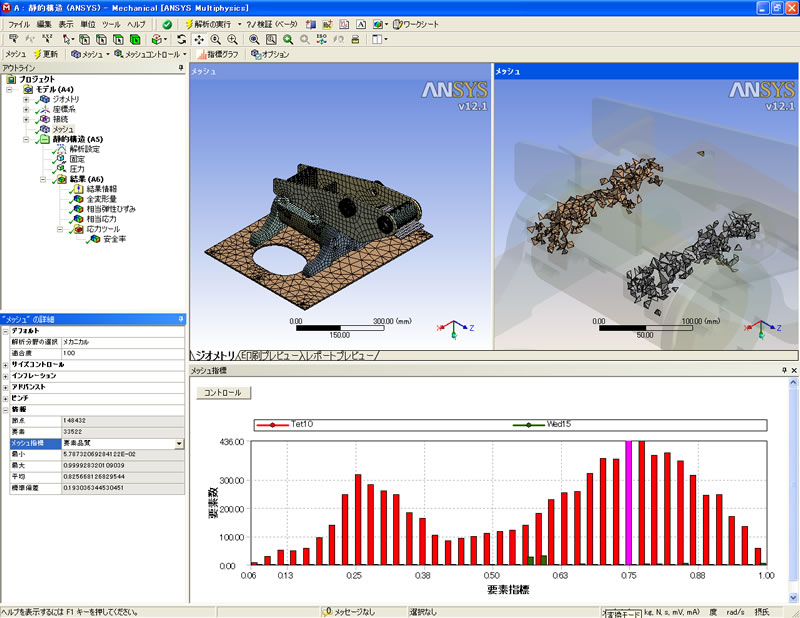The image size is (800, 618).
Task: Pin the mesh metrics panel pushpin
Action: (784, 370)
